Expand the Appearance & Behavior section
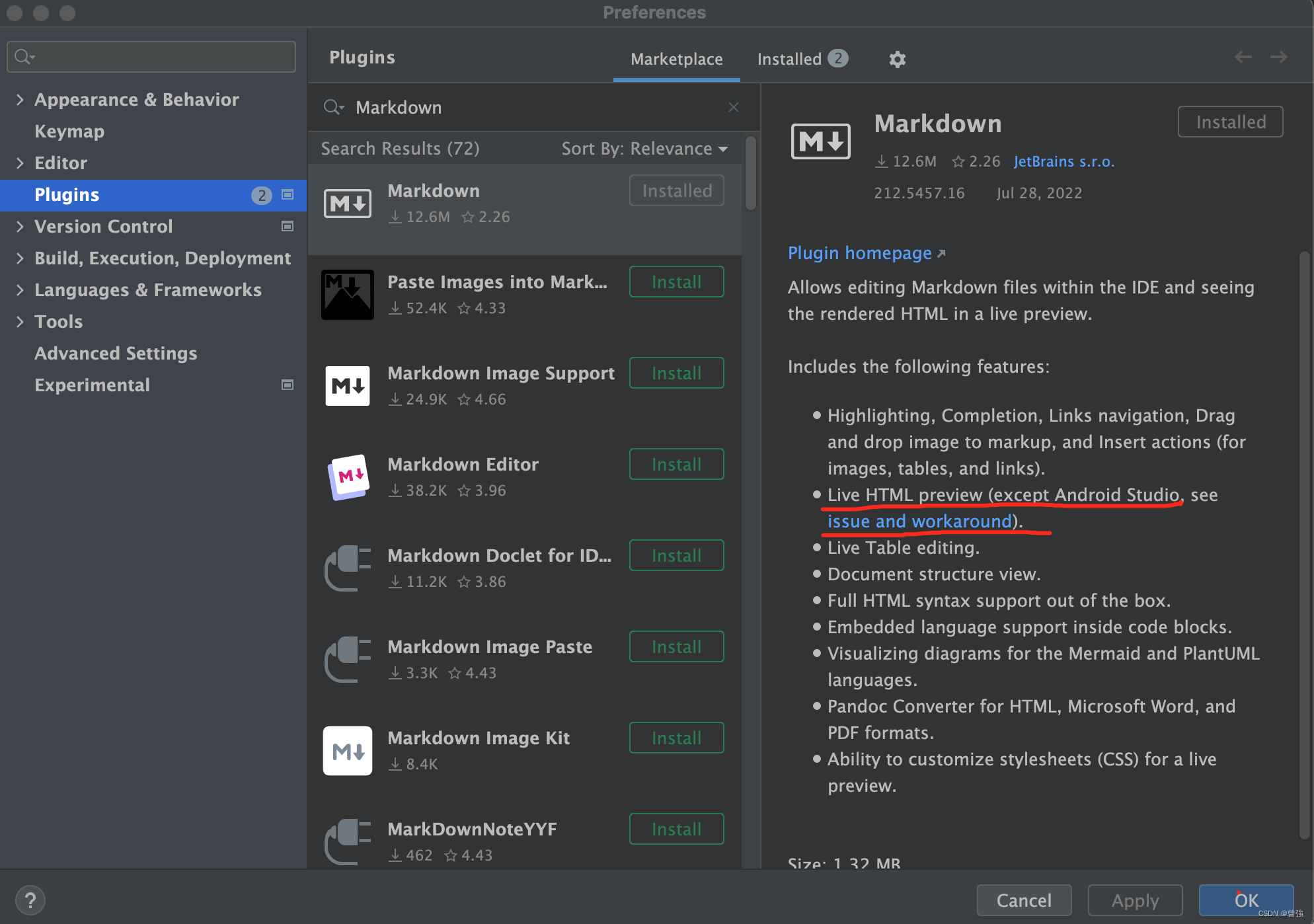The height and width of the screenshot is (924, 1314). (20, 99)
